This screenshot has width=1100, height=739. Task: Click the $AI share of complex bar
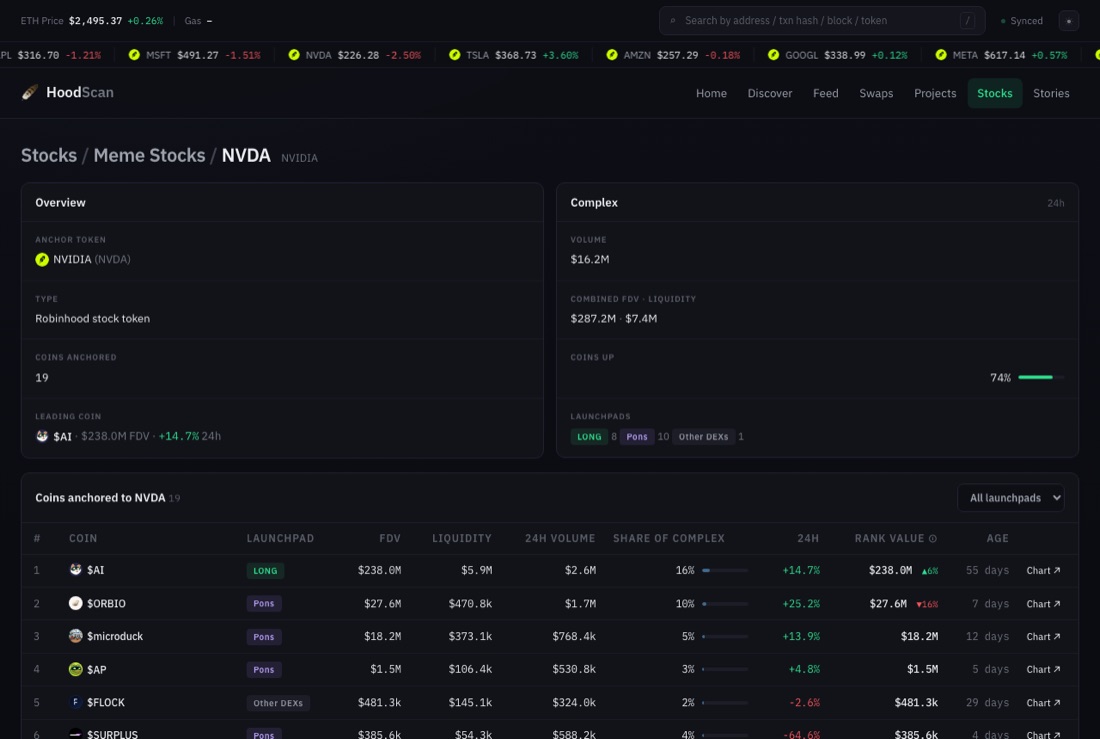(725, 571)
